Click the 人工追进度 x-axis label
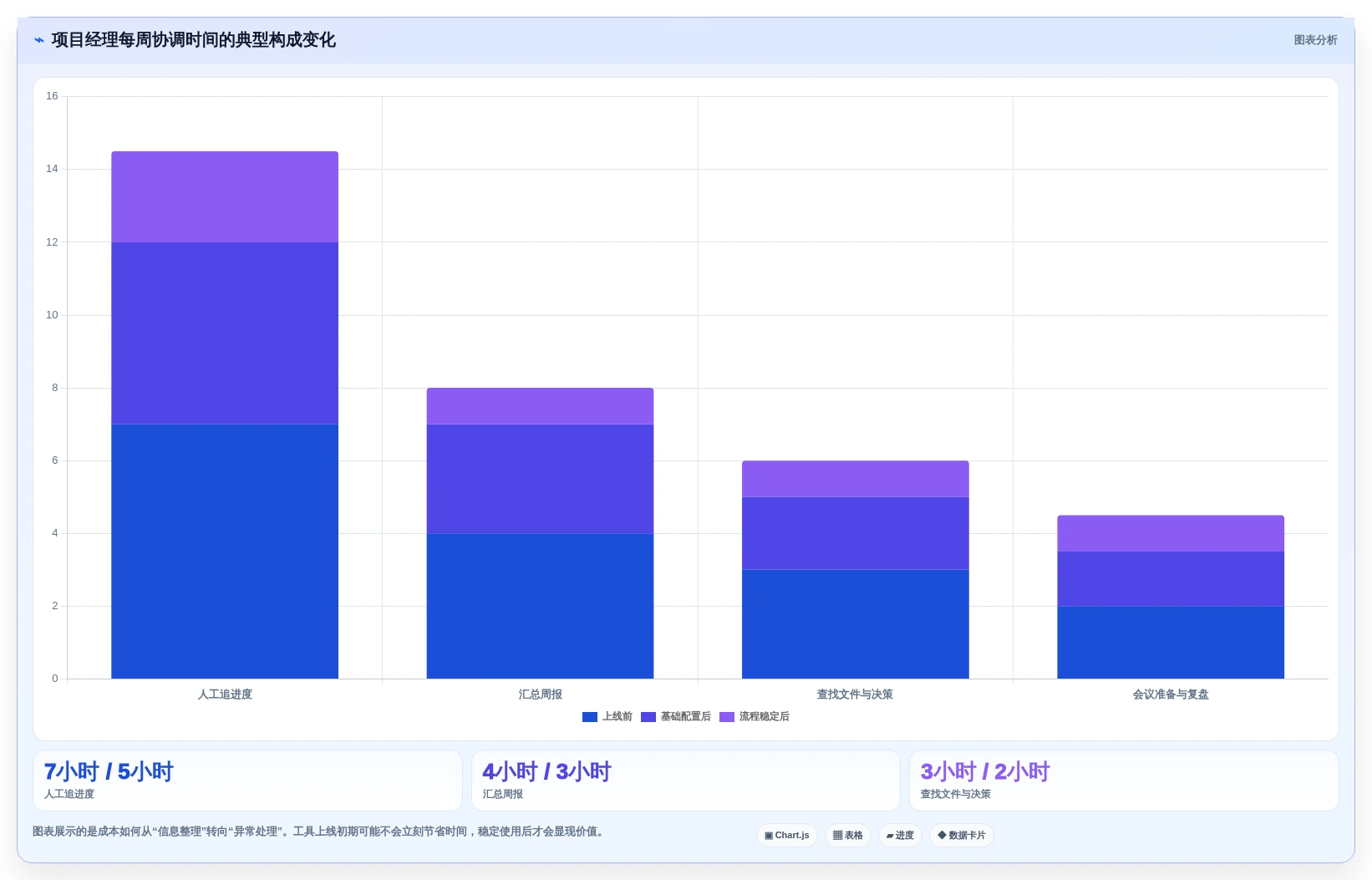 [x=225, y=694]
